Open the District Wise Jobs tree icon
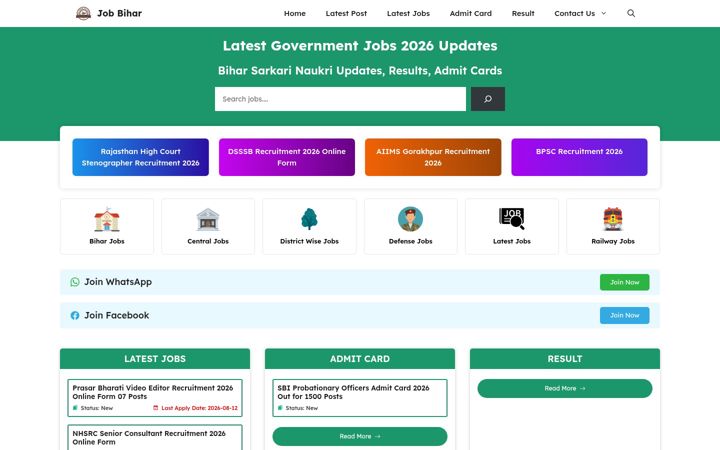Viewport: 720px width, 450px height. click(309, 219)
